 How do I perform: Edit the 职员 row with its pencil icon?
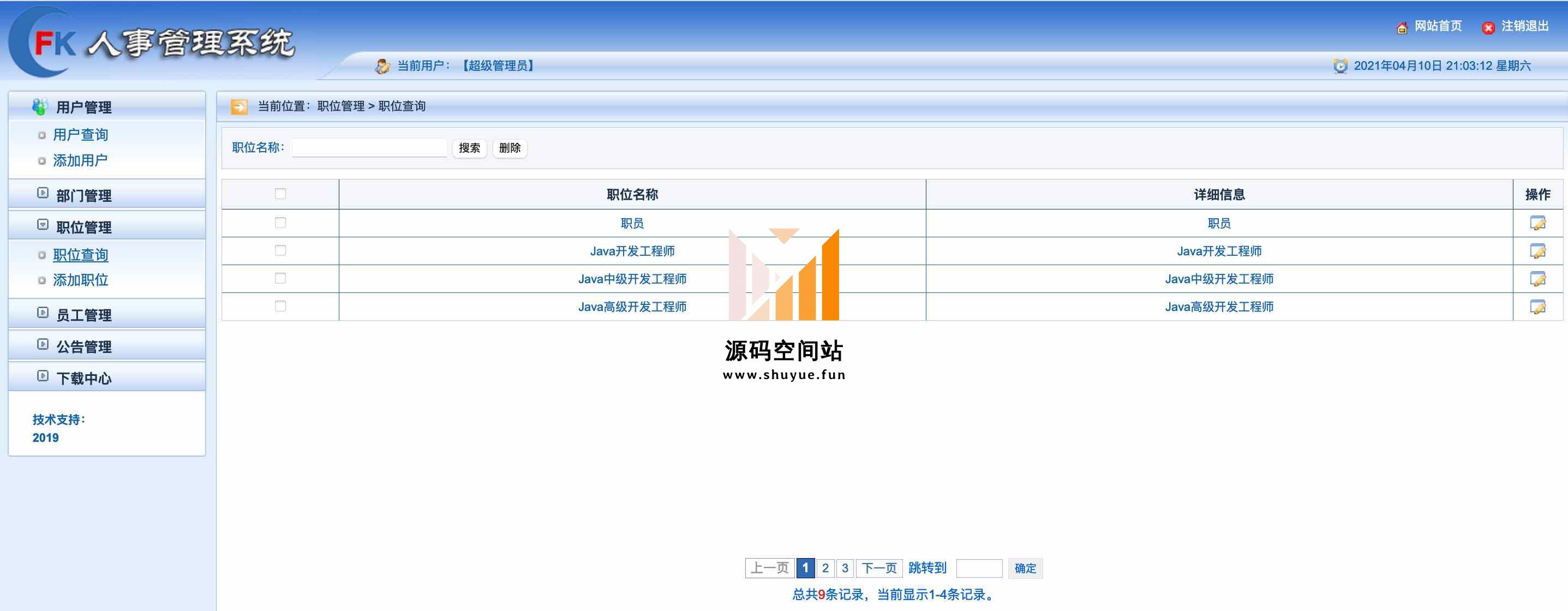pyautogui.click(x=1537, y=223)
